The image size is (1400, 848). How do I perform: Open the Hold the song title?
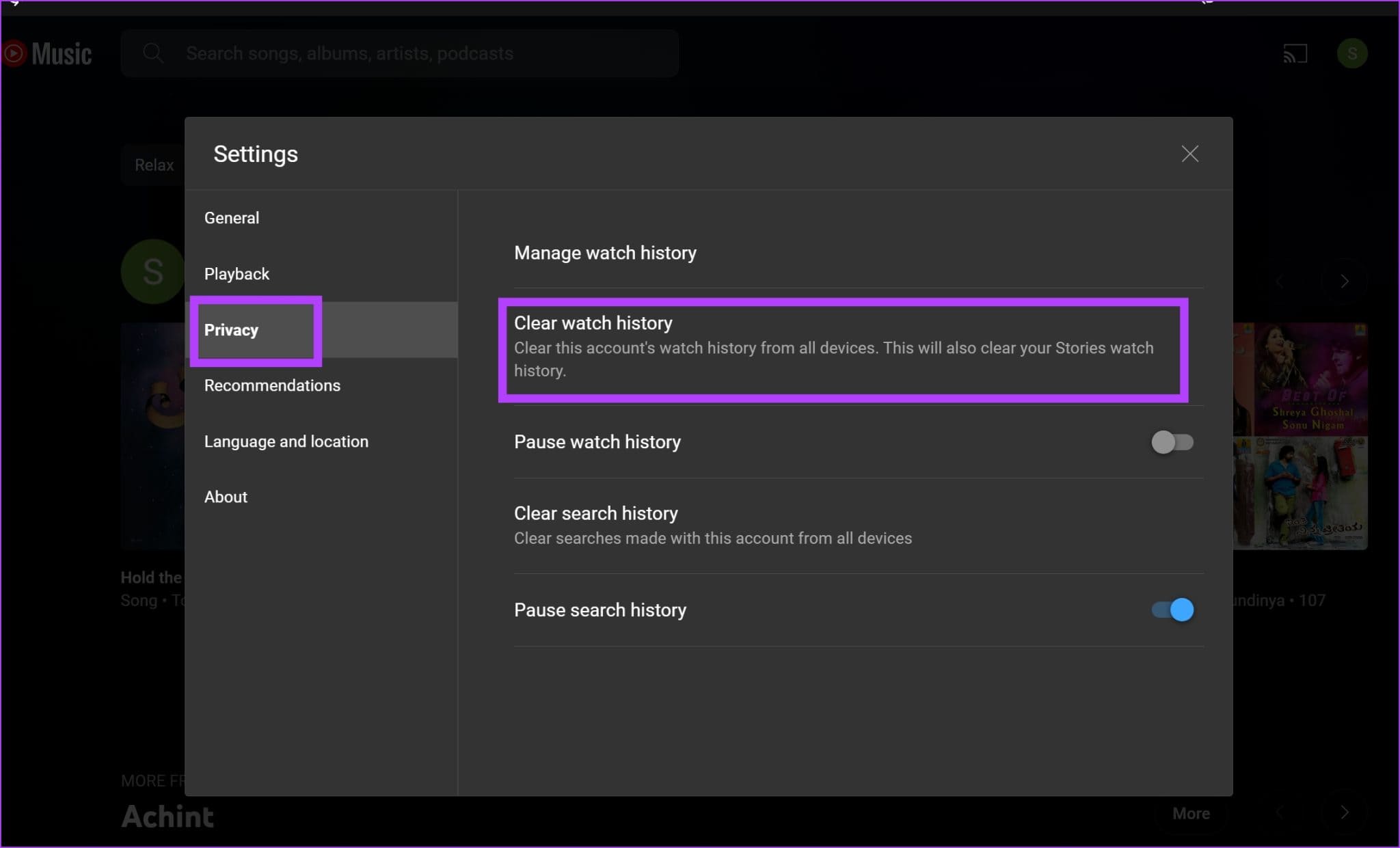(x=152, y=577)
